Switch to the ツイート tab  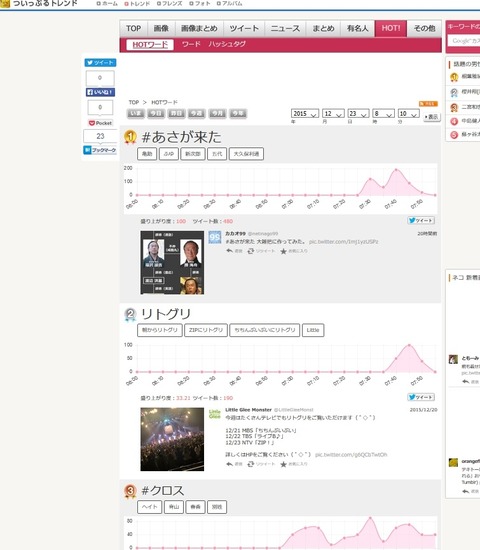(x=244, y=28)
